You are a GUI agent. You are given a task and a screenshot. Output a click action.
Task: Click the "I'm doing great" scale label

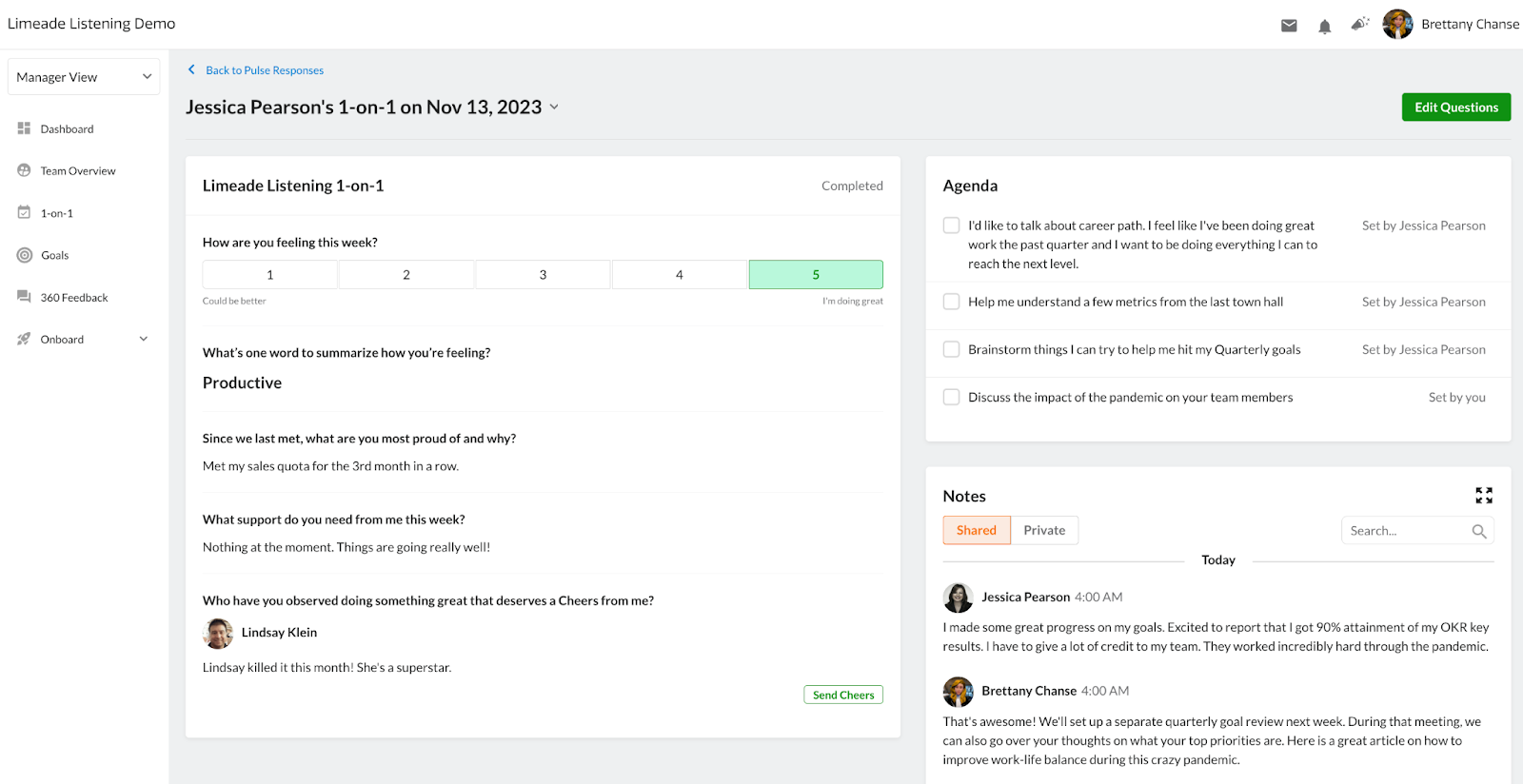pyautogui.click(x=853, y=301)
